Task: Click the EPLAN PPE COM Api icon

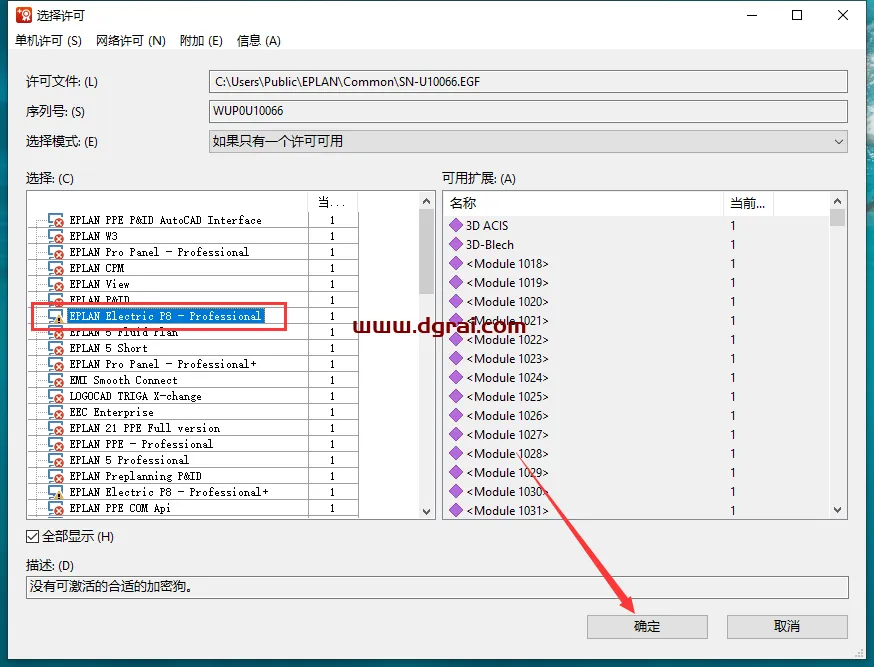Action: (x=56, y=508)
